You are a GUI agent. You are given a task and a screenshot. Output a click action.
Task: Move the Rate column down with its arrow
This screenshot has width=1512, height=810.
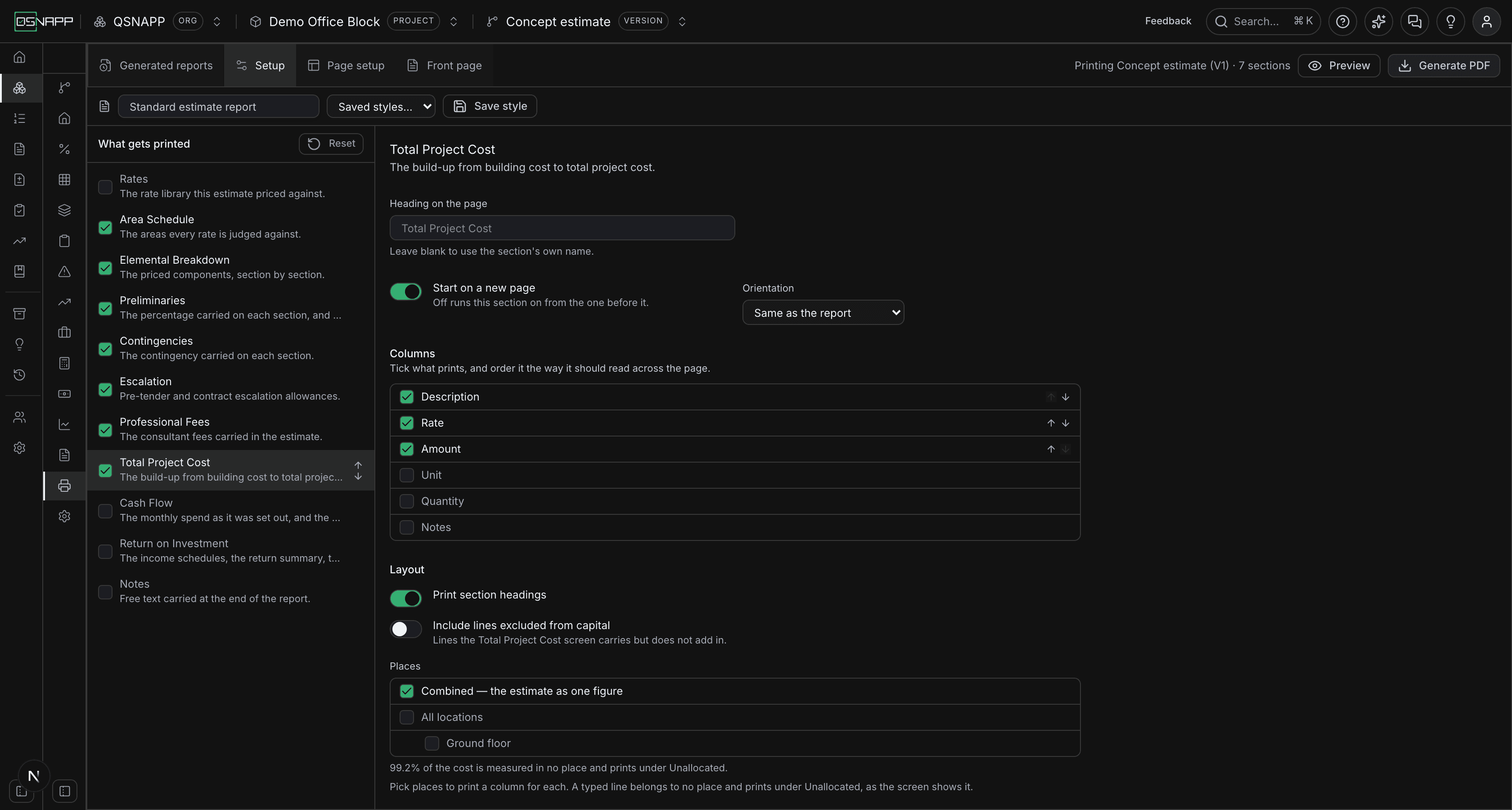[1065, 423]
